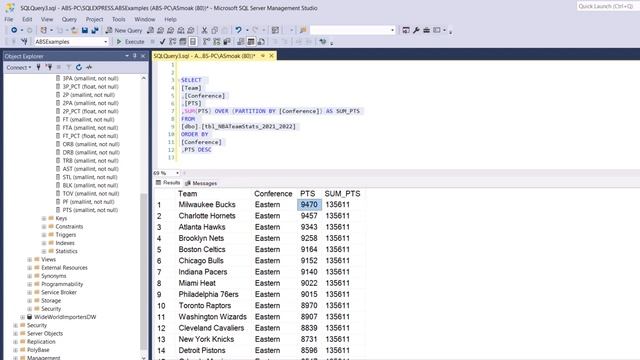Click the Save file icon
640x360 pixels.
click(x=85, y=30)
